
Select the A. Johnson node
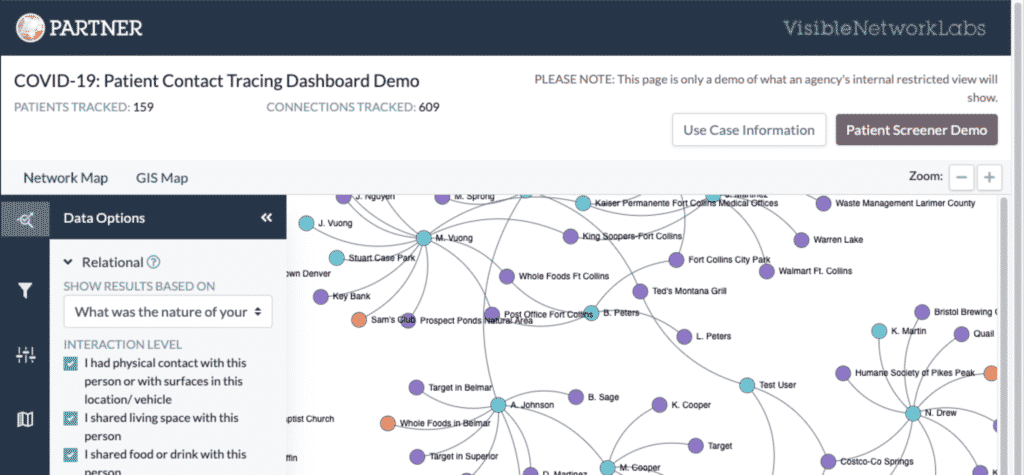(498, 405)
